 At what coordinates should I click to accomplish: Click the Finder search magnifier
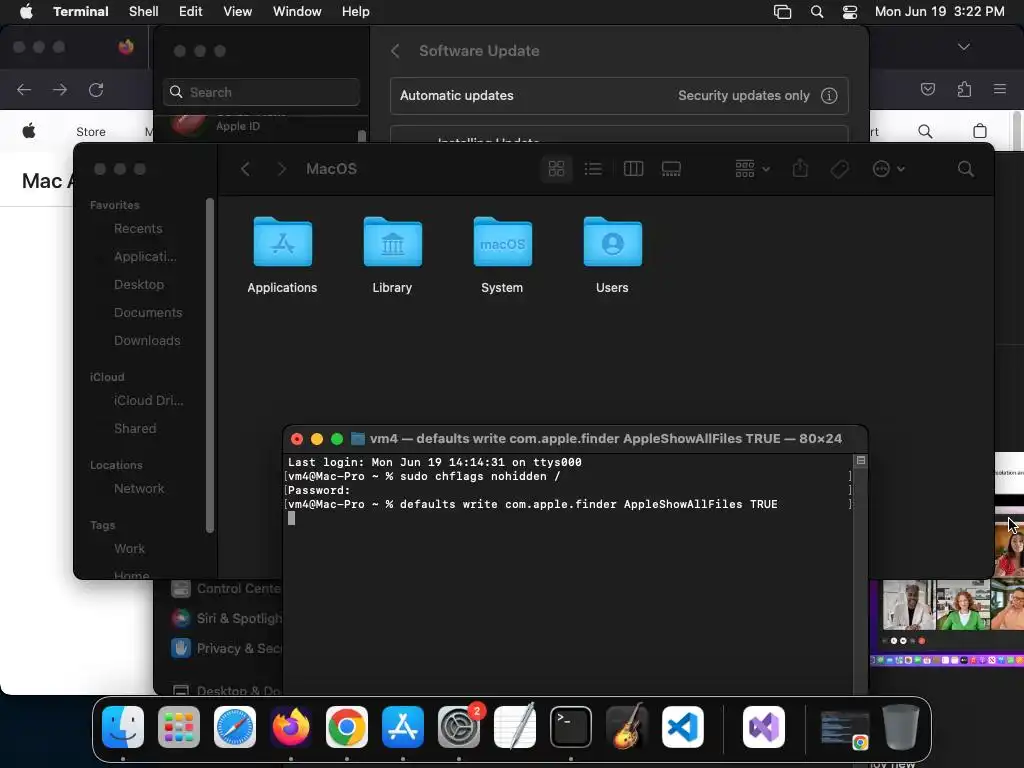966,169
